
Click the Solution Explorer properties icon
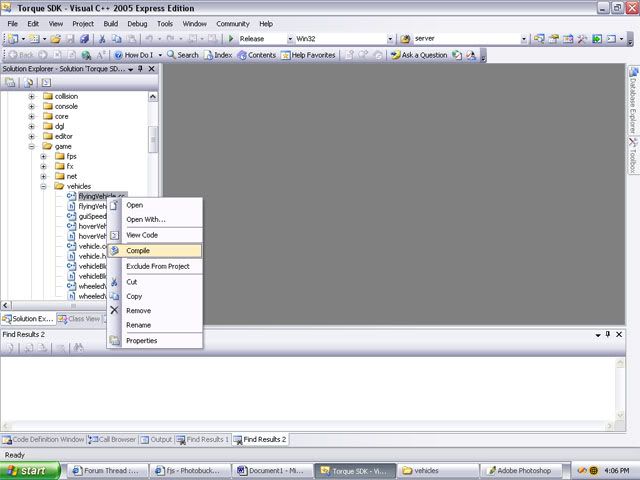point(10,82)
